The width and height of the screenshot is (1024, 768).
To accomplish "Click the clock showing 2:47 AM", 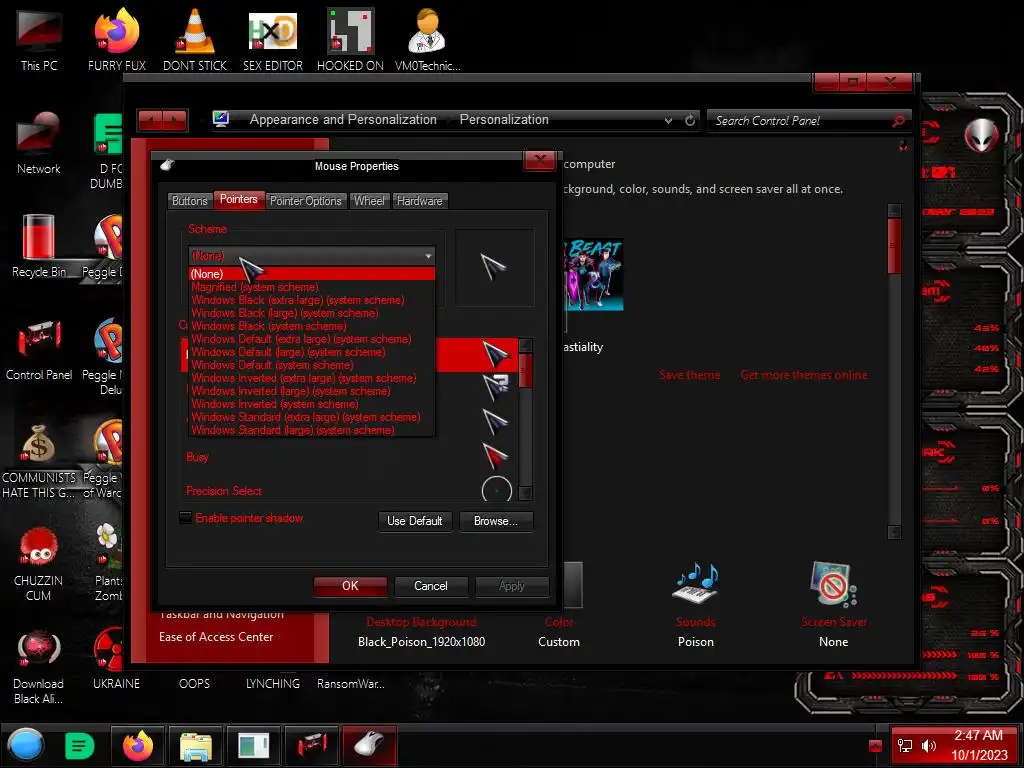I will point(978,735).
